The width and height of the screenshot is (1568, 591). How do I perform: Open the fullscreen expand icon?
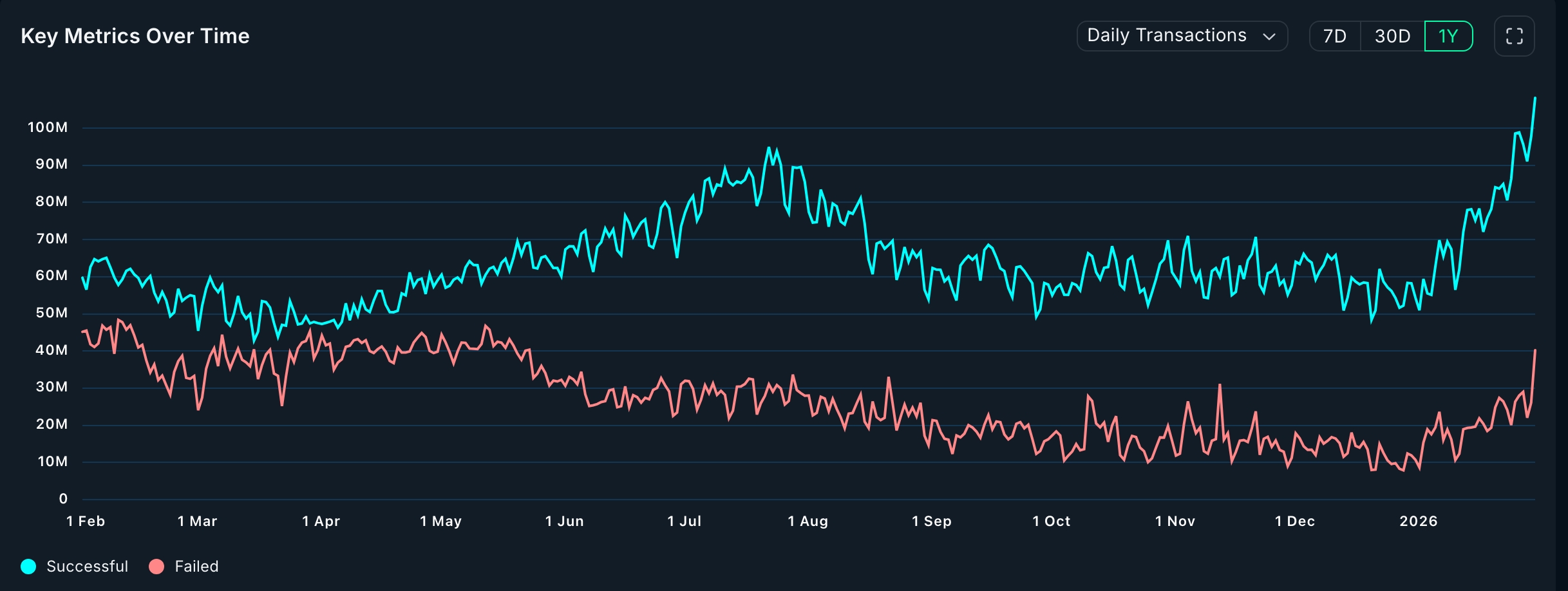coord(1515,36)
